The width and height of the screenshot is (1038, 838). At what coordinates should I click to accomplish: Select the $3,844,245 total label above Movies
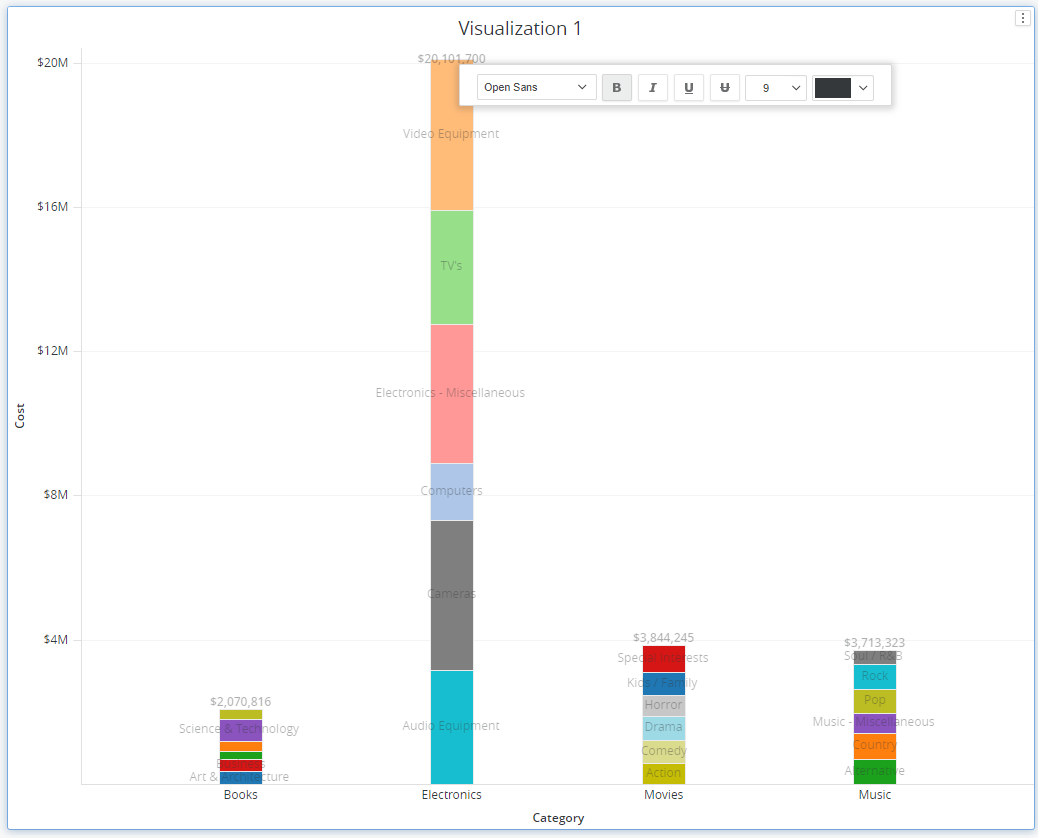pyautogui.click(x=663, y=637)
